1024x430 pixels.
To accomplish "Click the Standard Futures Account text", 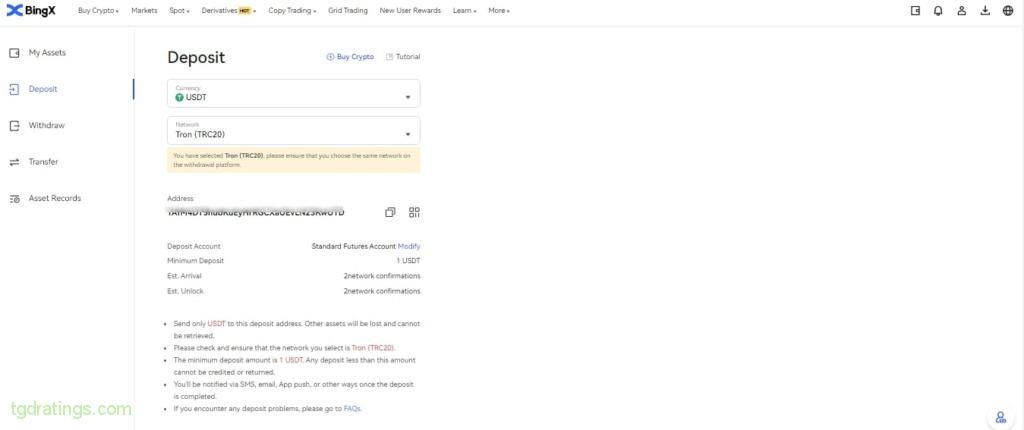I will [x=353, y=246].
